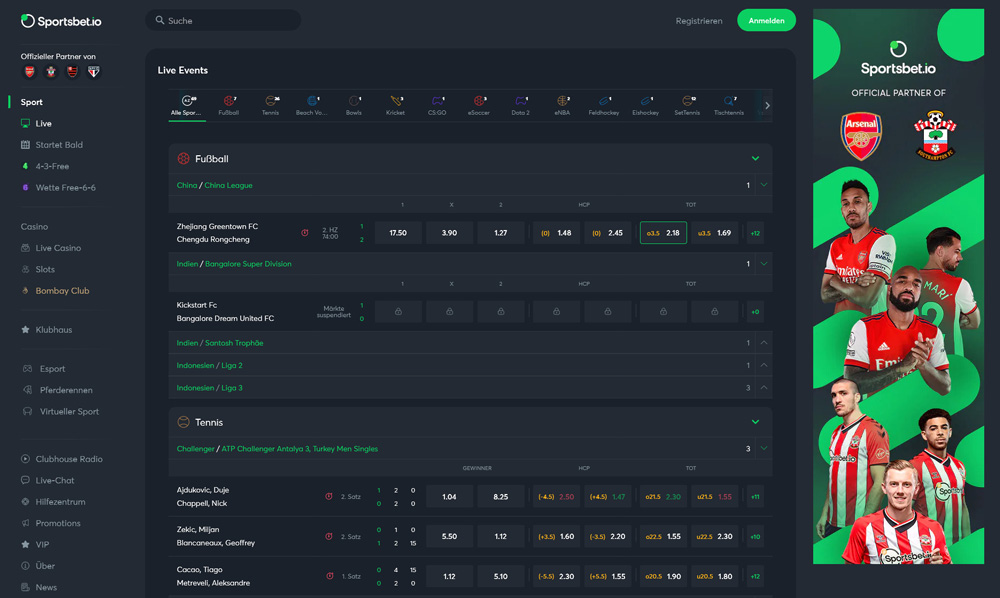This screenshot has height=598, width=1000.
Task: Pick the 5.10 odds for Metreveli, Aleksandre
Action: (x=501, y=576)
